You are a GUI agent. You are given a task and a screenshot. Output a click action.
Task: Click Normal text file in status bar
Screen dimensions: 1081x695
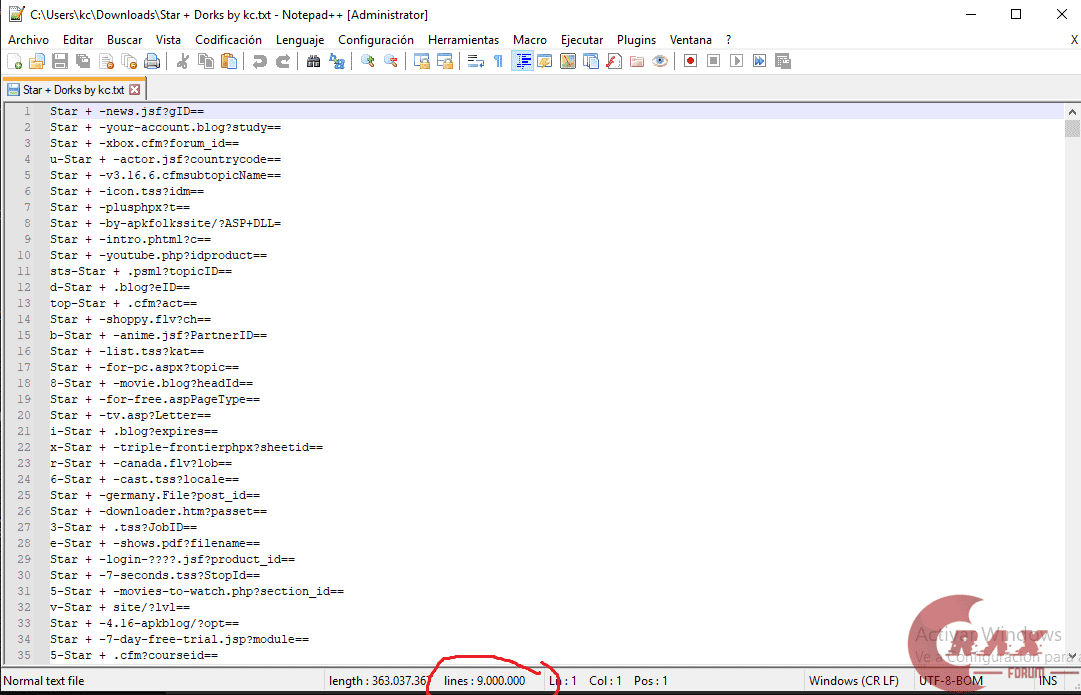[x=43, y=681]
